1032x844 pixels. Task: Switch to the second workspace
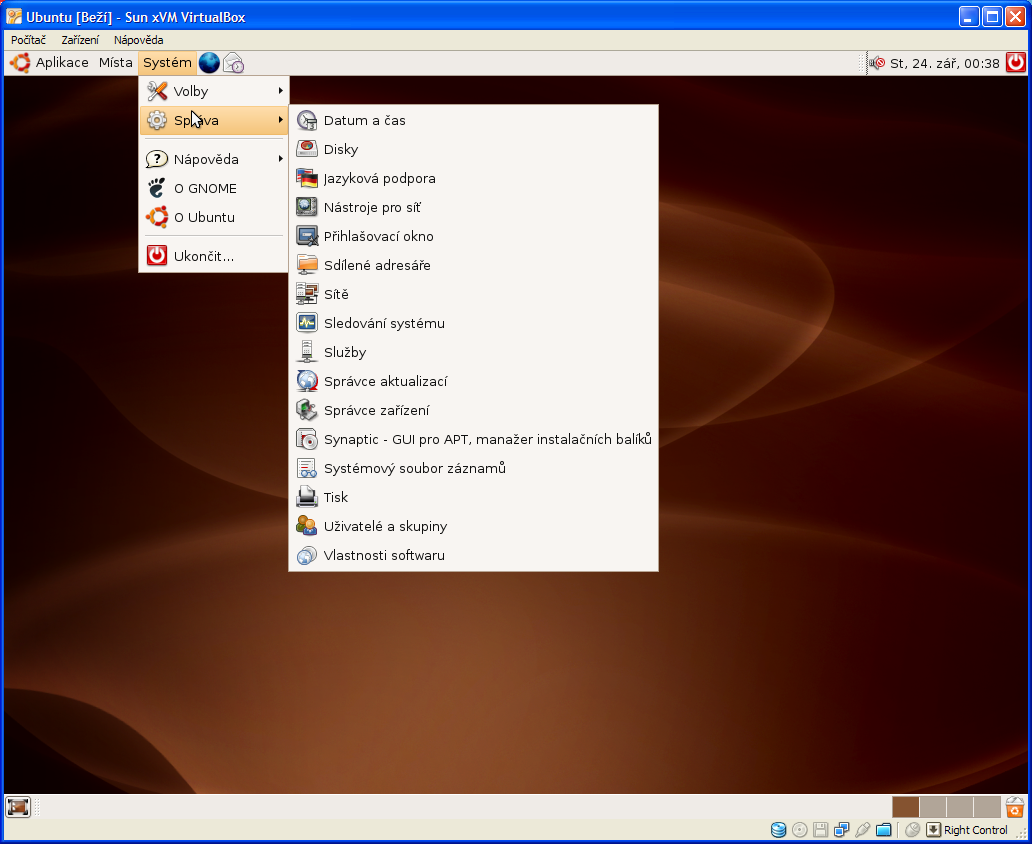tap(933, 806)
